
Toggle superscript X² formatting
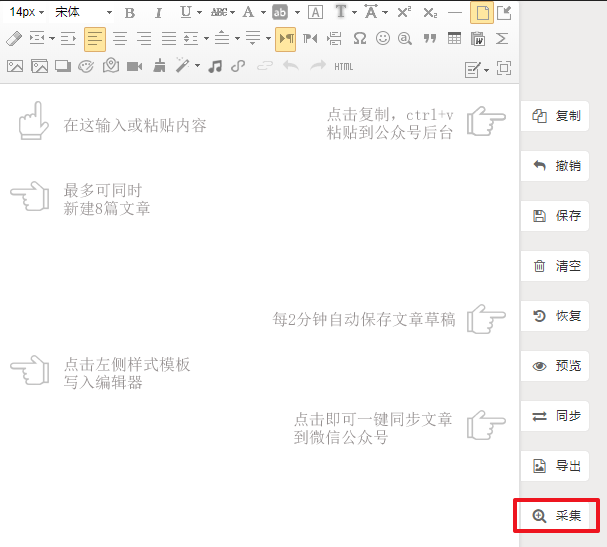pos(404,12)
